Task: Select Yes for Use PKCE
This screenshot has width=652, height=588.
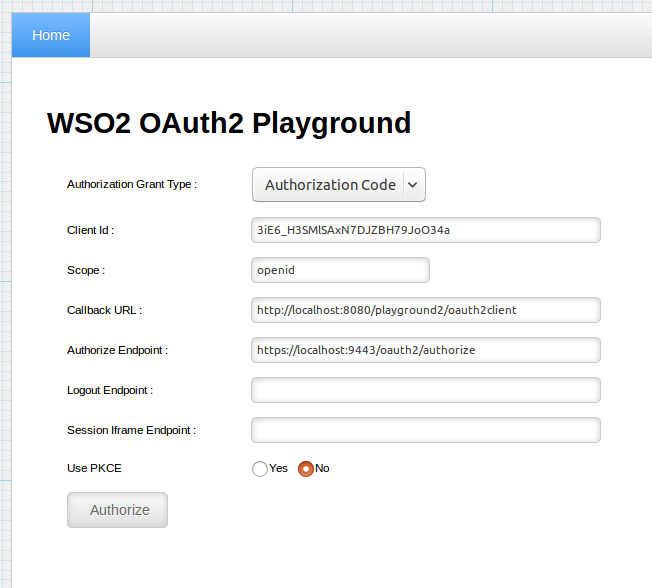Action: (260, 469)
